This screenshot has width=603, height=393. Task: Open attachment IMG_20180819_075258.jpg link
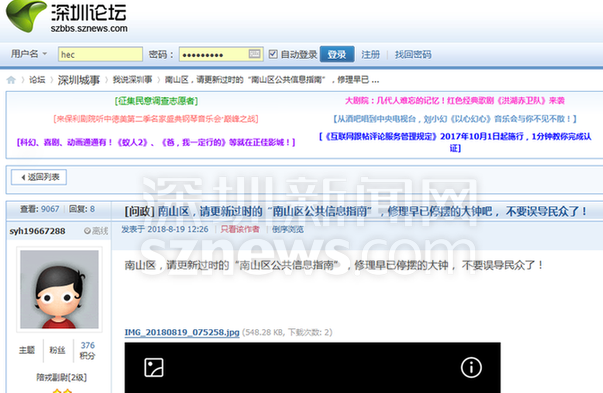[182, 333]
